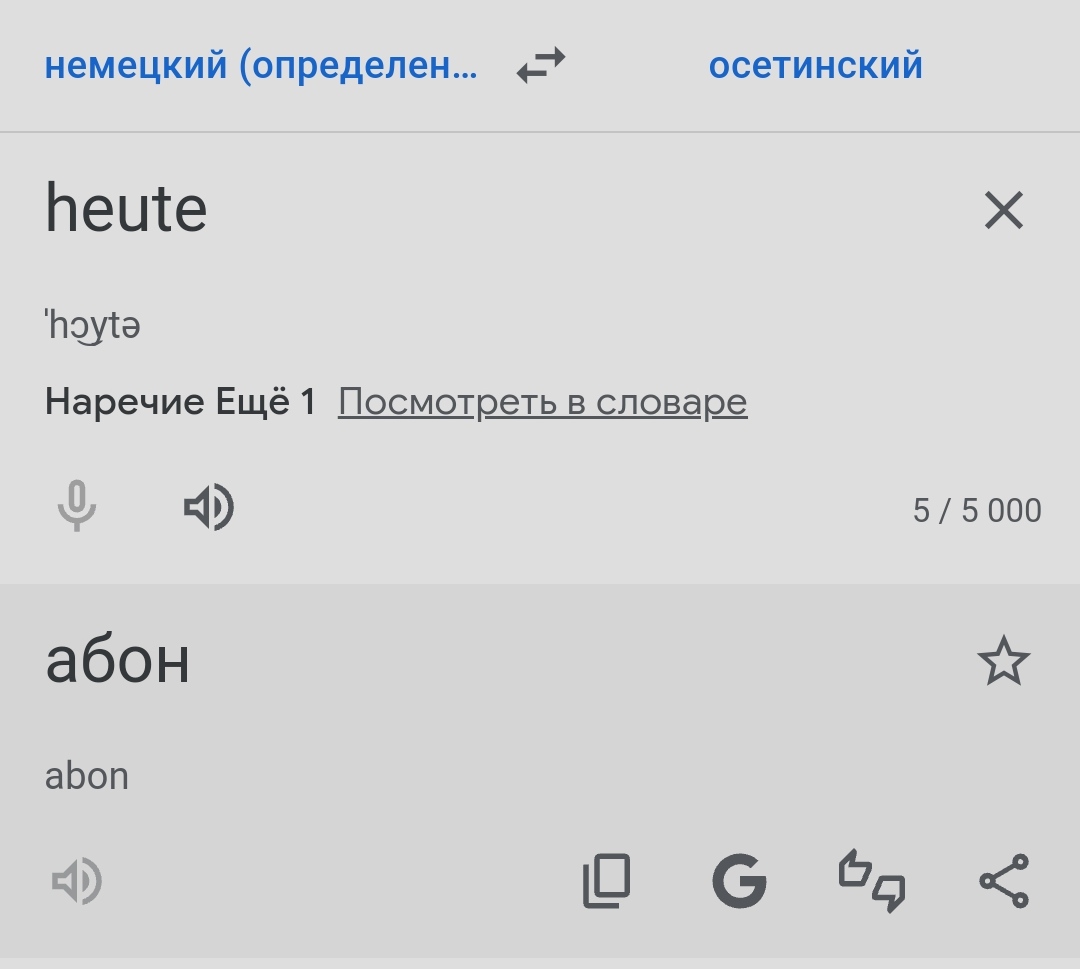Swap source and target languages

541,65
